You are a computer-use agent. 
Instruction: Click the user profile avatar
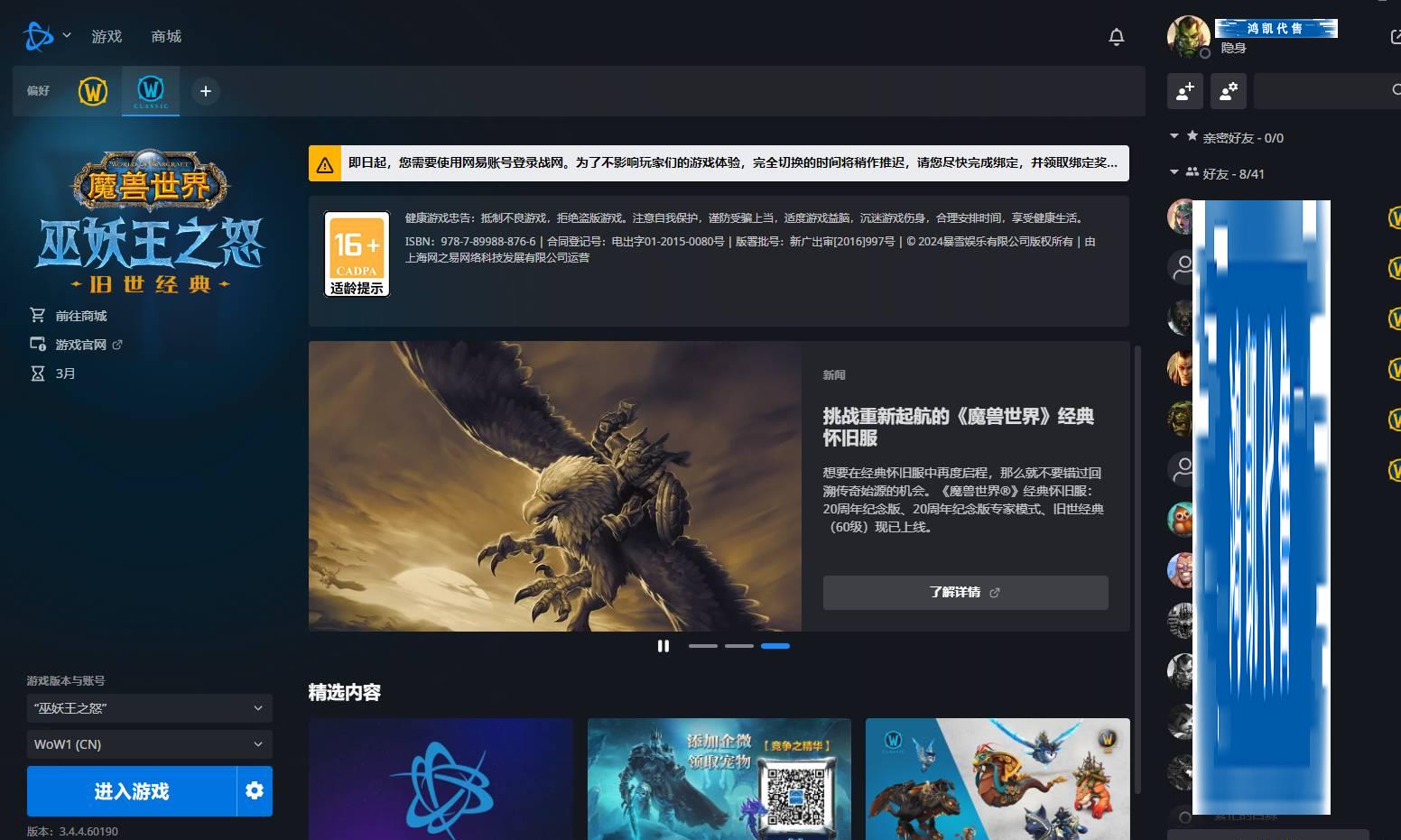(x=1188, y=36)
